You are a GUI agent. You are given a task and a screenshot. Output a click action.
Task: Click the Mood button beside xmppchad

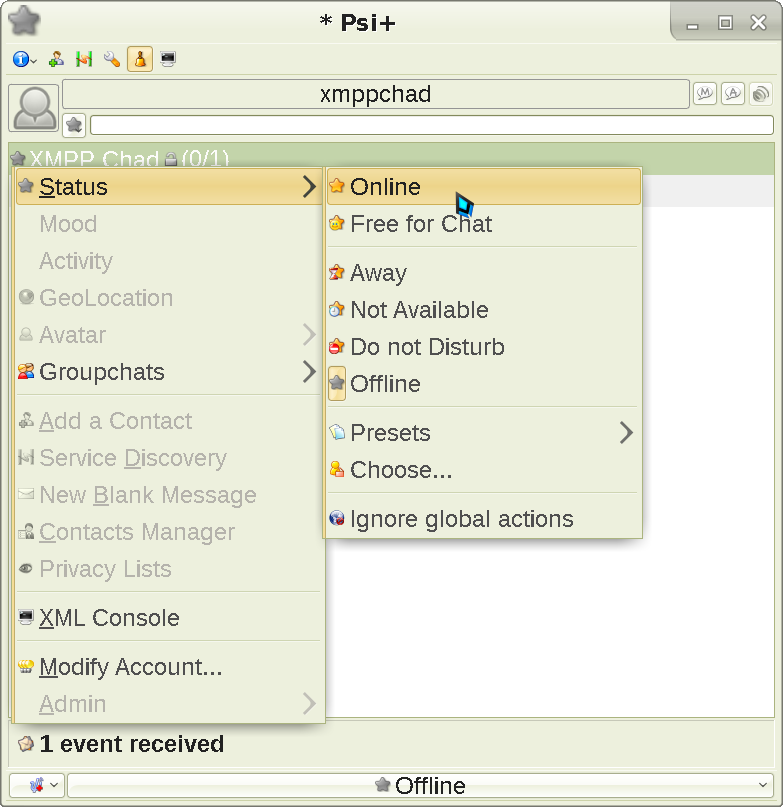705,94
